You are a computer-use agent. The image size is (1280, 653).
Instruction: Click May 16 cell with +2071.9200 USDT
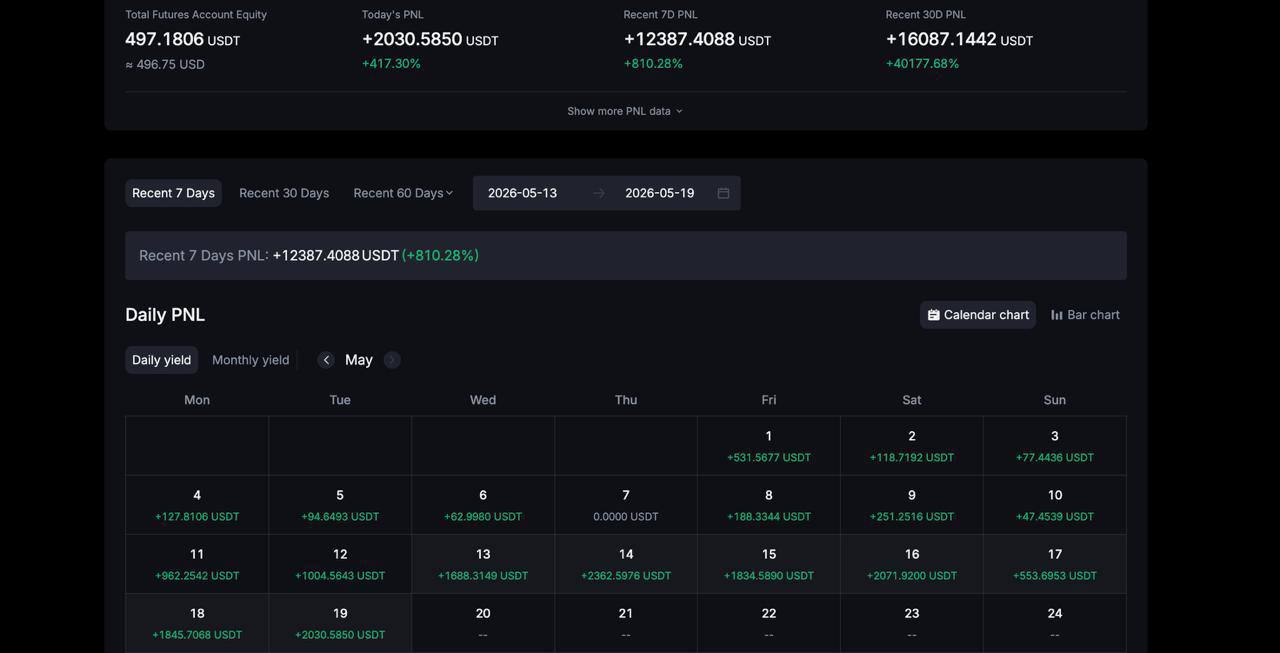912,564
